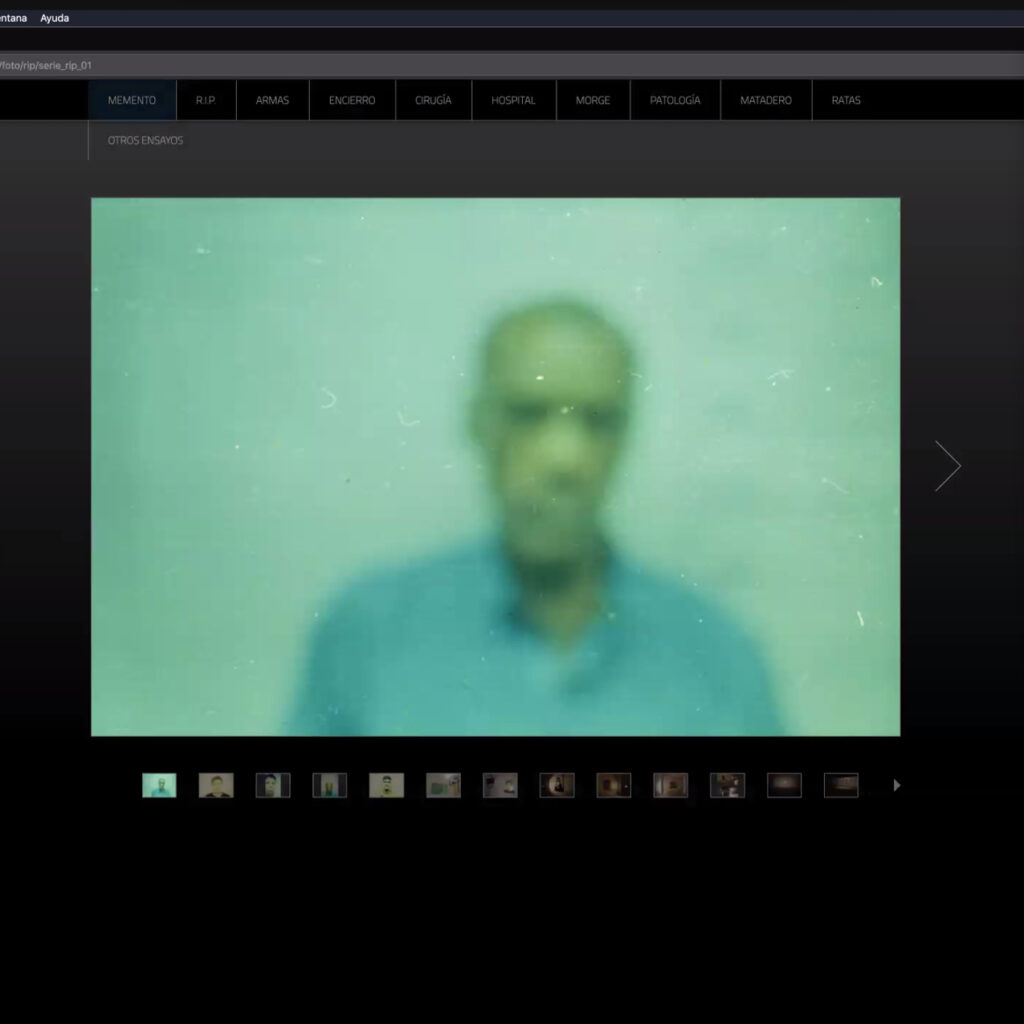1024x1024 pixels.
Task: Select the thirteenth thumbnail in strip
Action: click(841, 785)
